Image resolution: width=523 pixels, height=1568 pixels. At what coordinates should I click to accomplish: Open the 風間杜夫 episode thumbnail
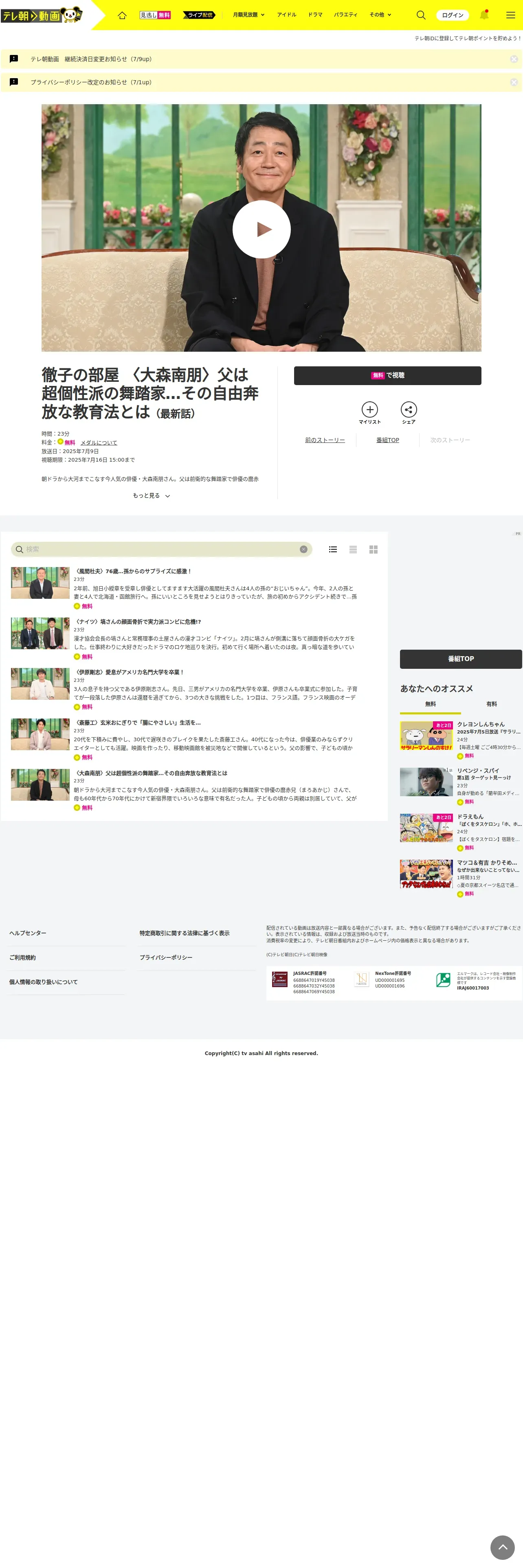pos(40,583)
